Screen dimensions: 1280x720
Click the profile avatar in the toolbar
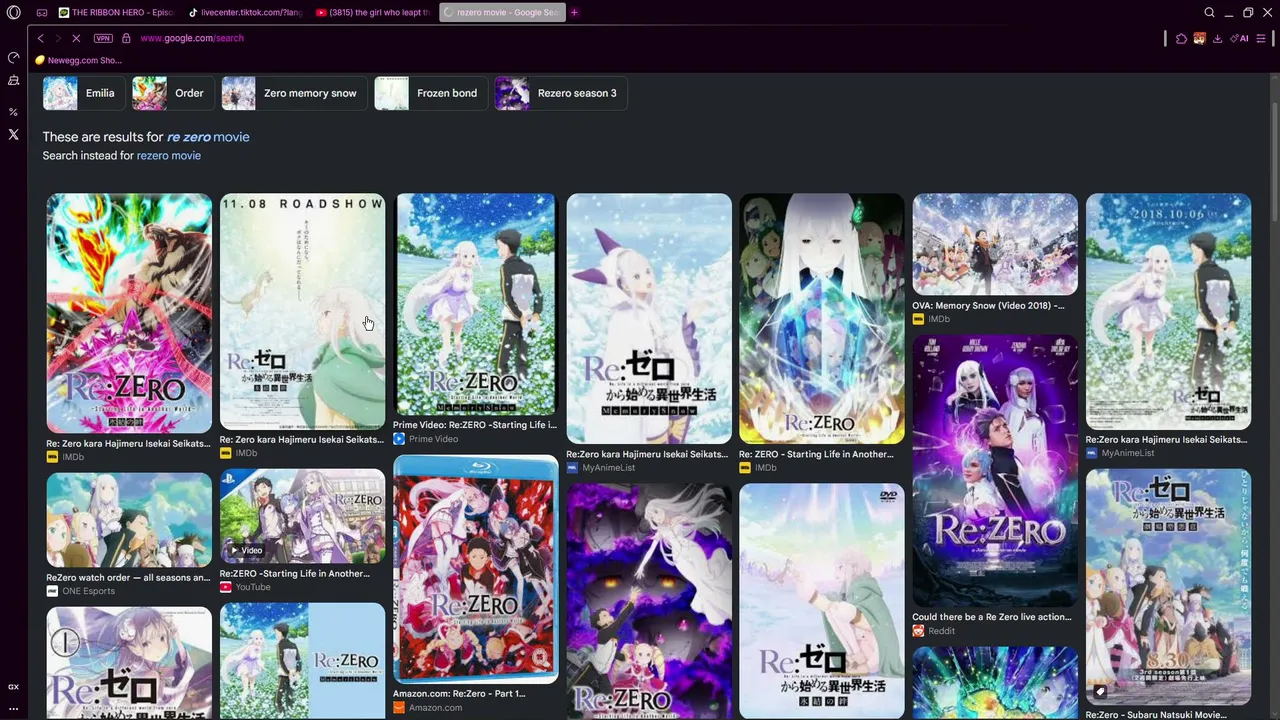(1199, 39)
